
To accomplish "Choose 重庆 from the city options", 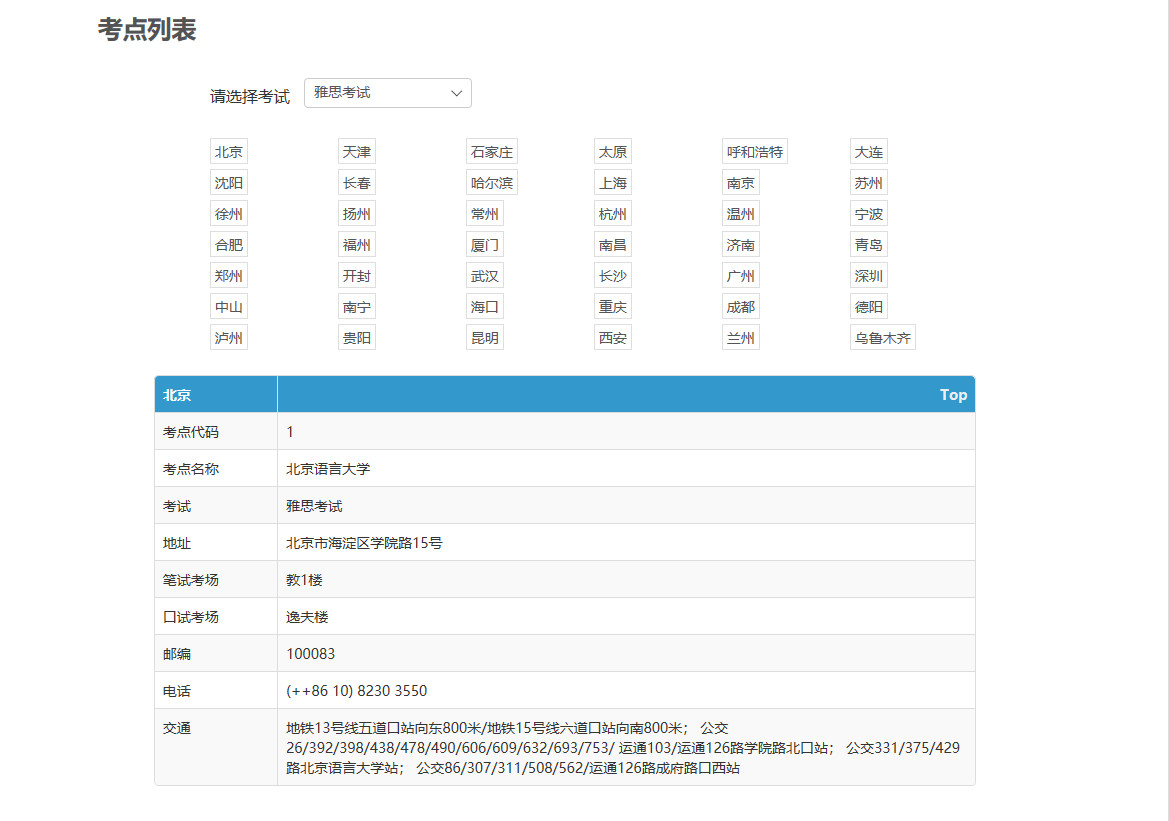I will tap(612, 306).
